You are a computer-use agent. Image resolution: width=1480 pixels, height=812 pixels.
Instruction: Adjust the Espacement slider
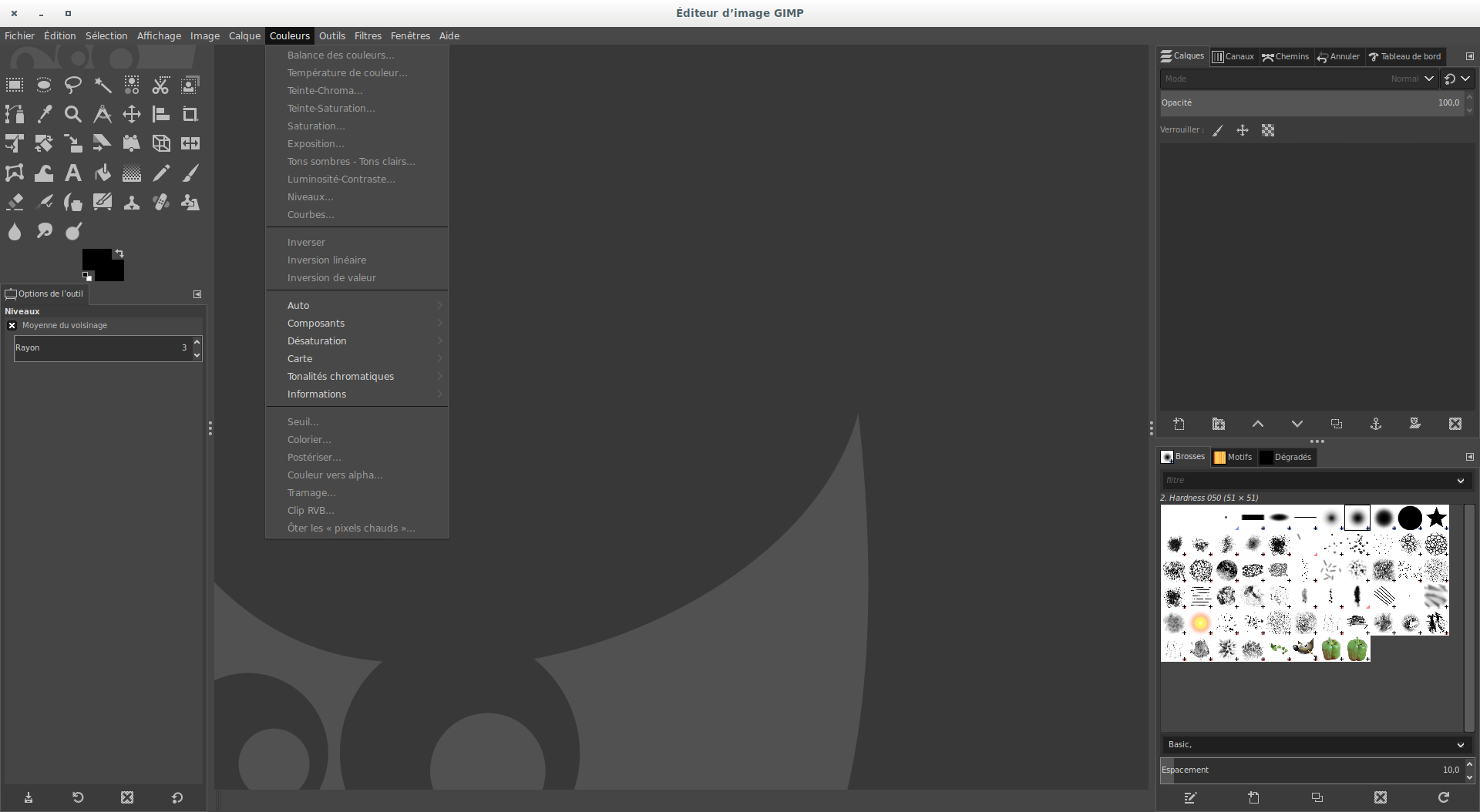1311,770
